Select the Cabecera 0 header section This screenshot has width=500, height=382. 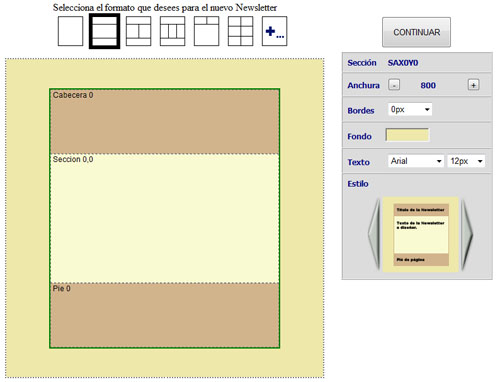coord(165,121)
